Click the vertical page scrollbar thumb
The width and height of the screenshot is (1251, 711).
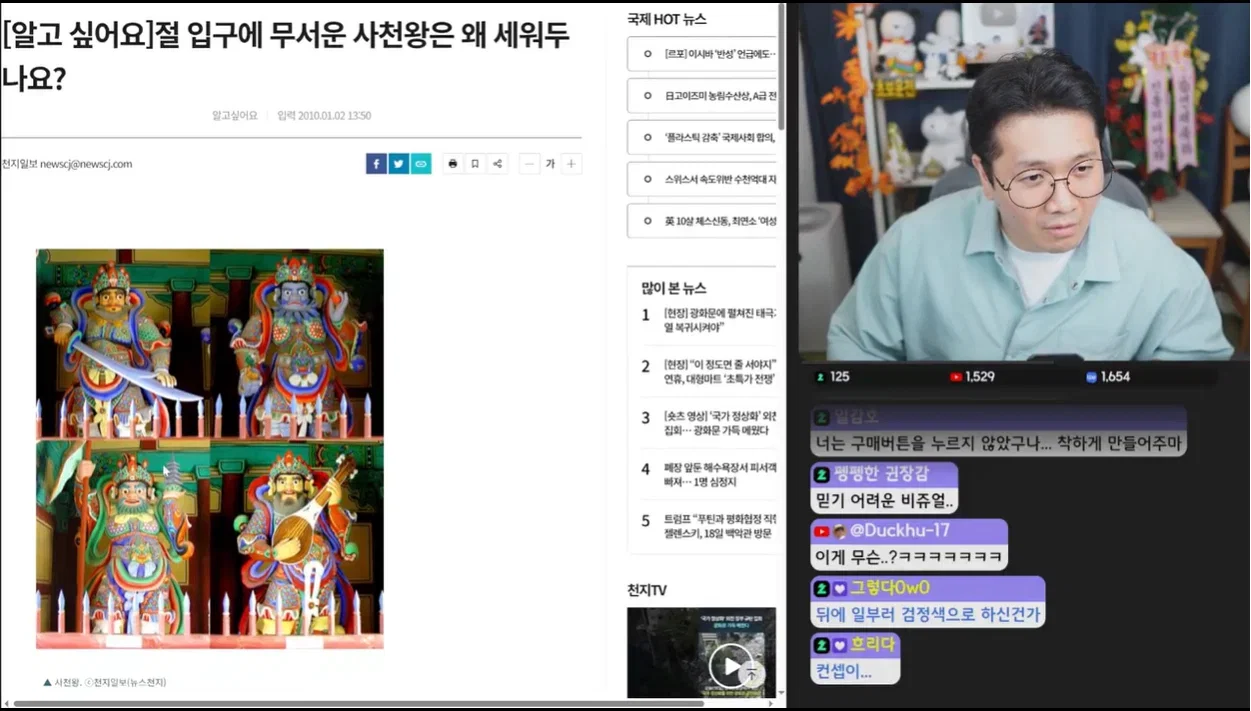782,70
